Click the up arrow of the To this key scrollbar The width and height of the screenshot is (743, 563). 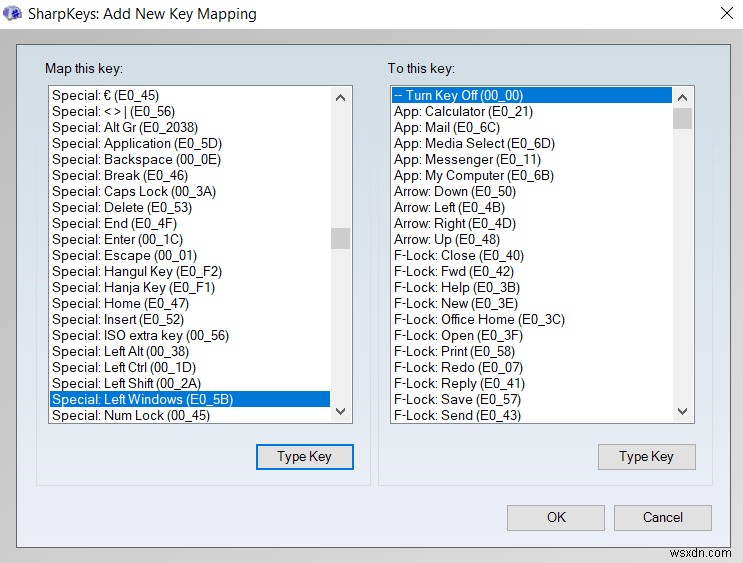click(x=682, y=98)
